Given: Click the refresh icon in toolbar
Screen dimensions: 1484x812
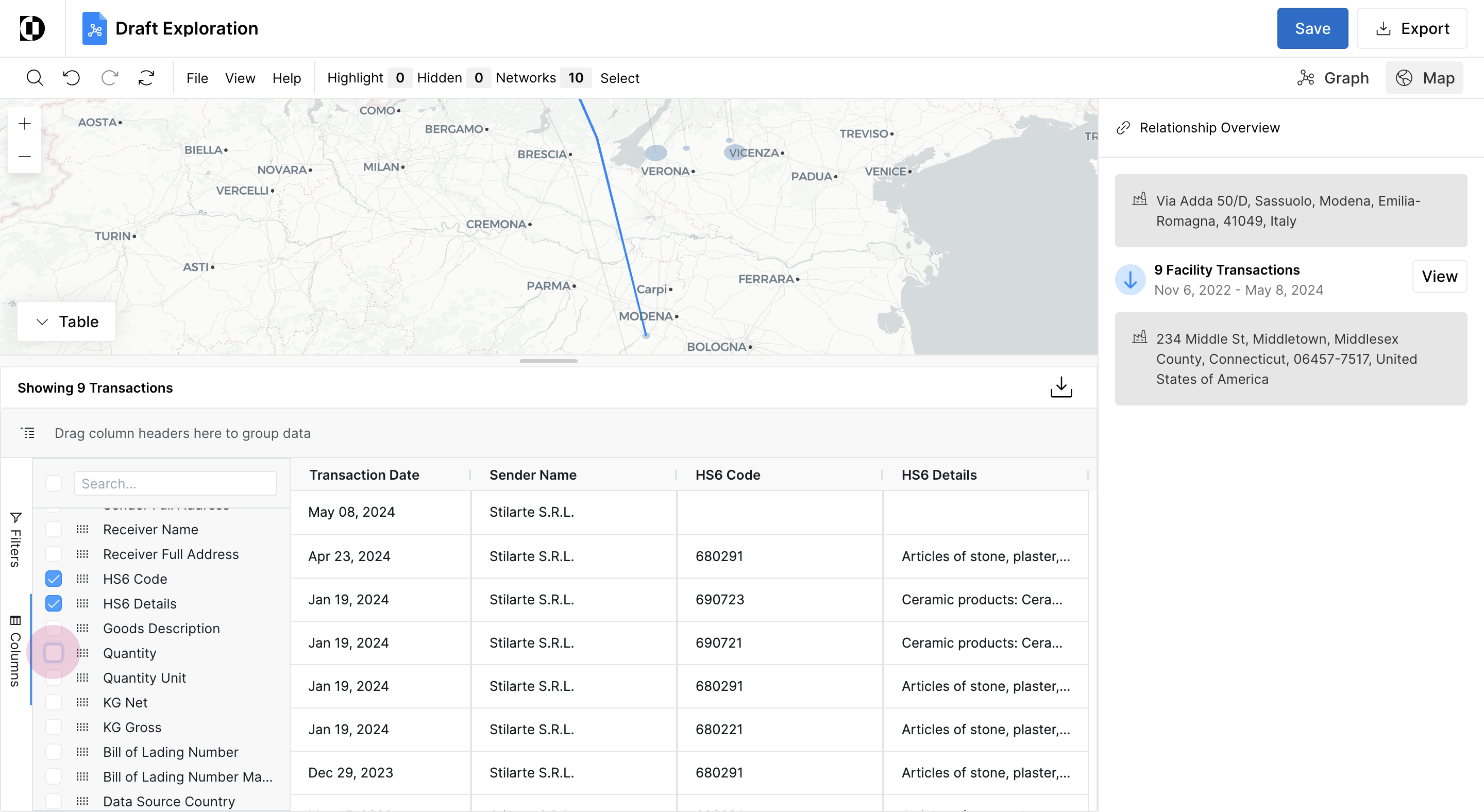Looking at the screenshot, I should tap(146, 78).
